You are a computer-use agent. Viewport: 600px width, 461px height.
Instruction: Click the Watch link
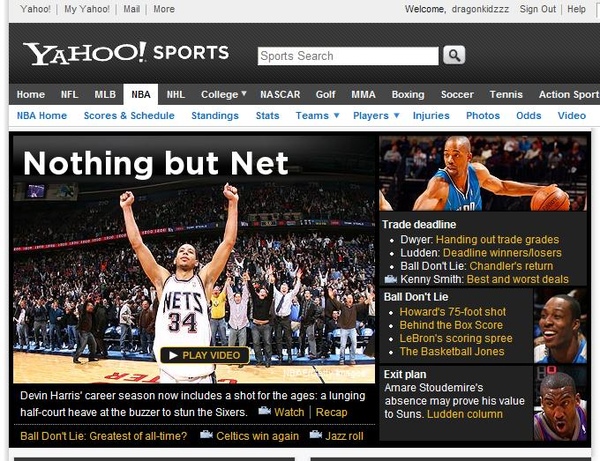click(x=289, y=412)
